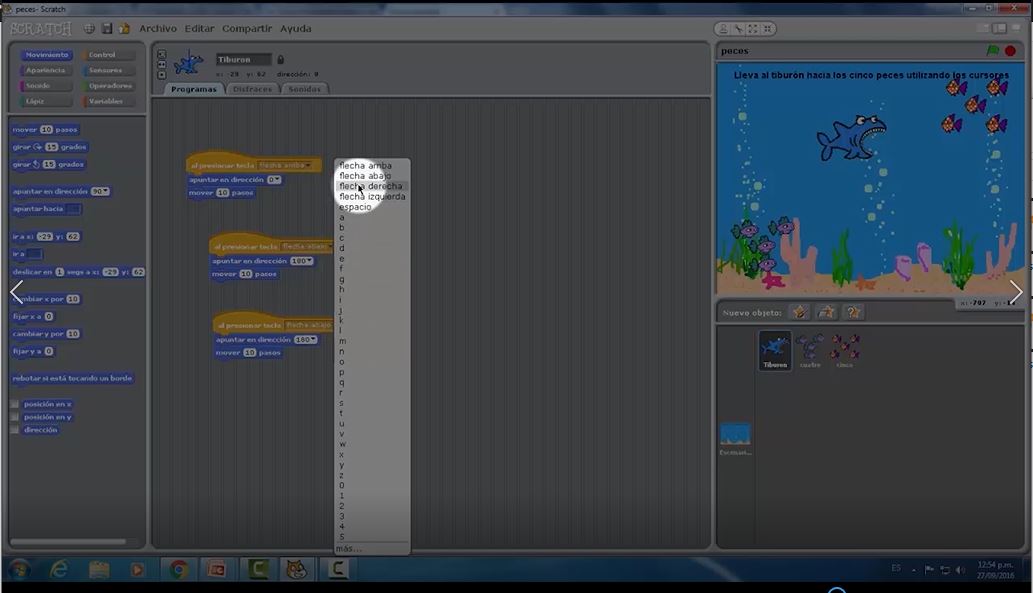Open the Compartir menu
The width and height of the screenshot is (1033, 593).
(x=247, y=28)
